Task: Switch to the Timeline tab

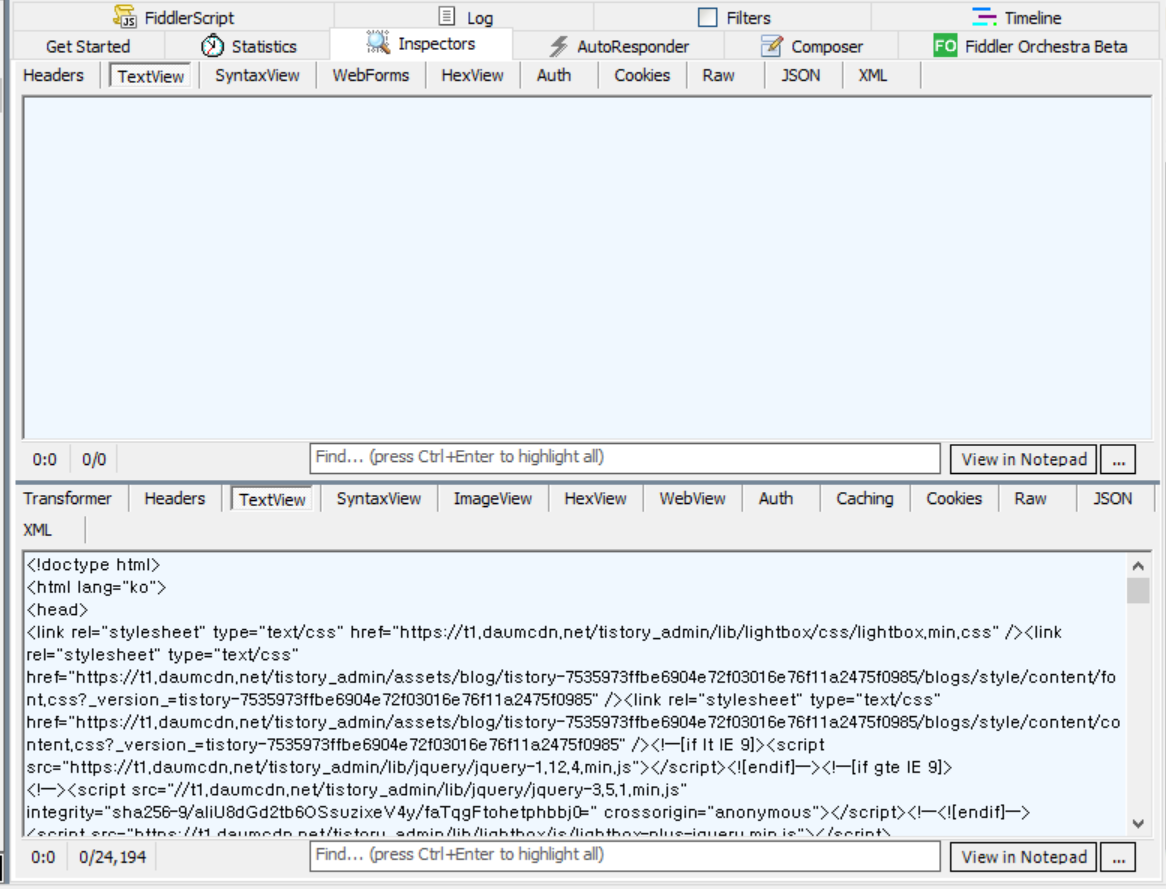Action: (x=1016, y=17)
